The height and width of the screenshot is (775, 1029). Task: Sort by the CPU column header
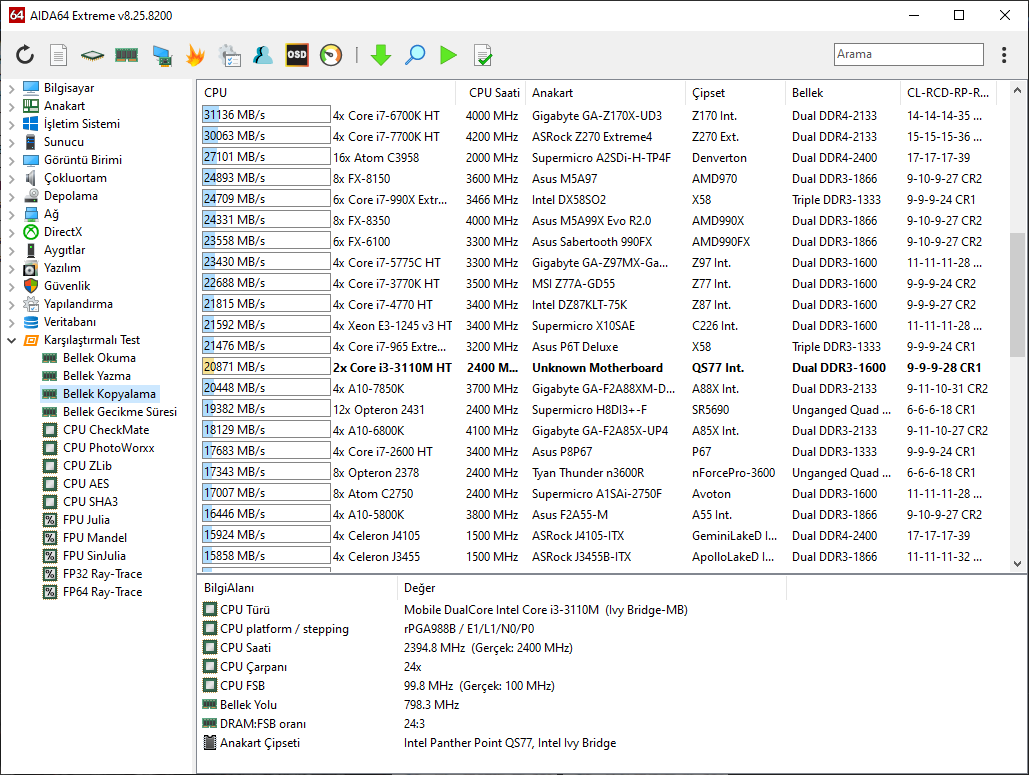click(x=326, y=93)
